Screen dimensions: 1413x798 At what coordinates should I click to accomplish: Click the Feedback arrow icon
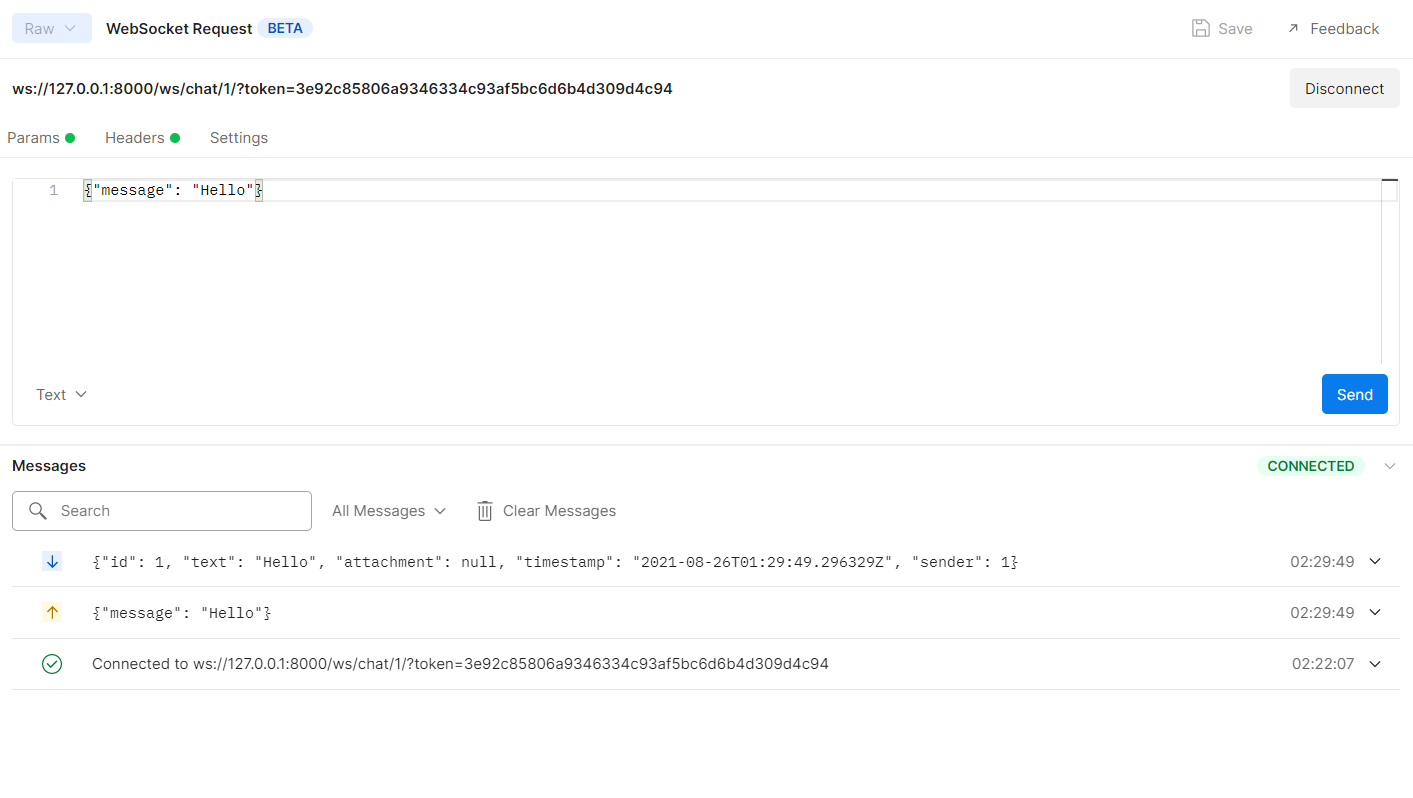tap(1293, 28)
